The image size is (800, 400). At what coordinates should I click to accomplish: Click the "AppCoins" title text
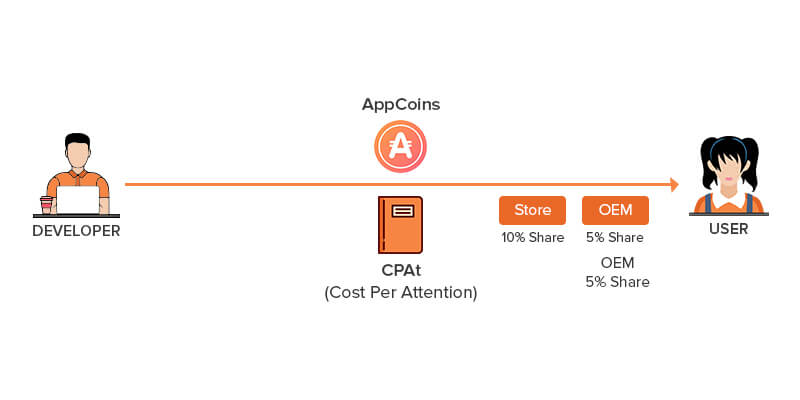click(x=400, y=105)
